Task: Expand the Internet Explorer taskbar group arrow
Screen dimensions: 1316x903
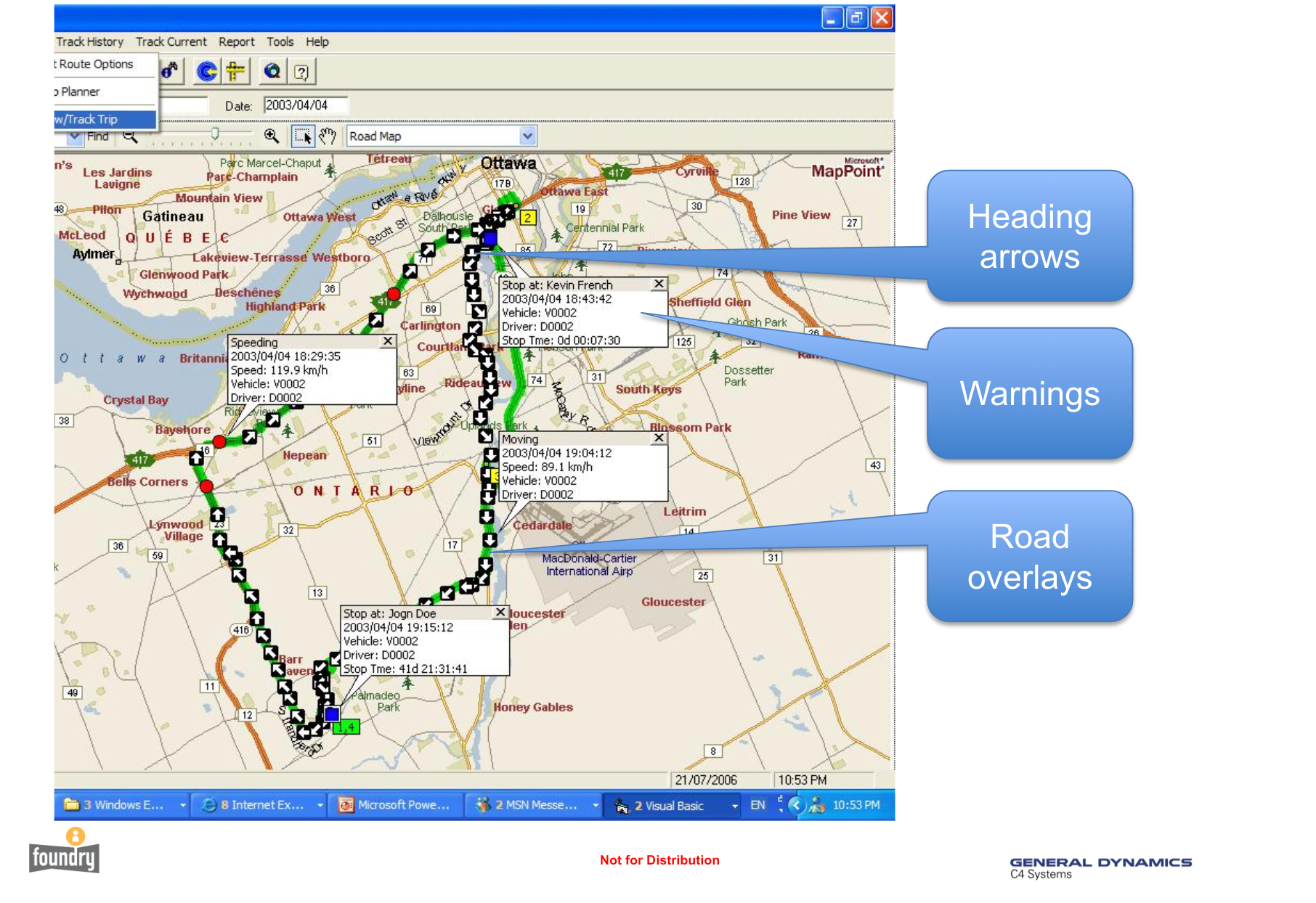Action: (x=320, y=805)
